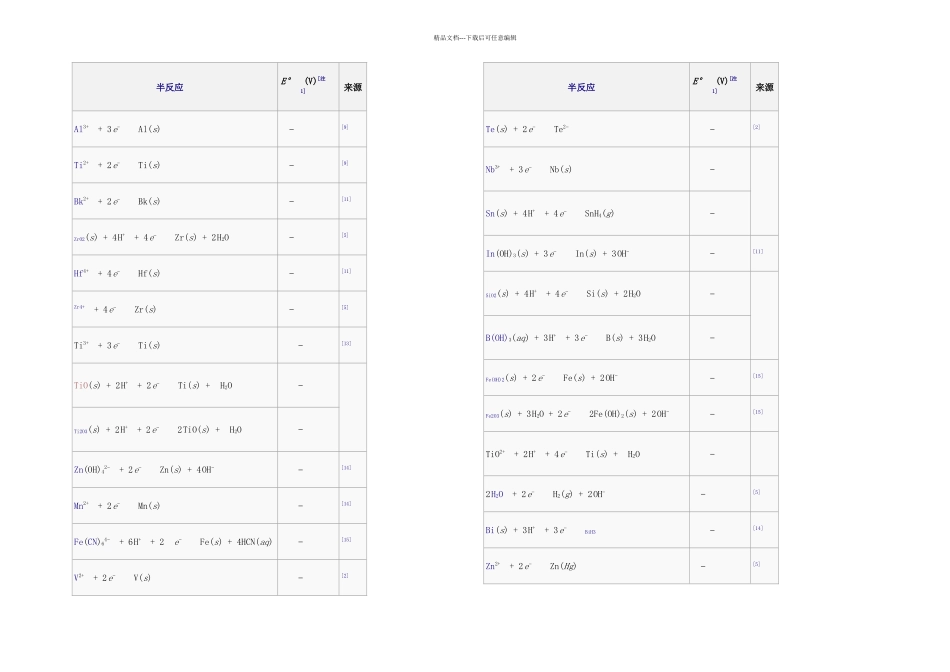The height and width of the screenshot is (672, 950).
Task: Click the Mn²⁺ element link
Action: point(81,505)
